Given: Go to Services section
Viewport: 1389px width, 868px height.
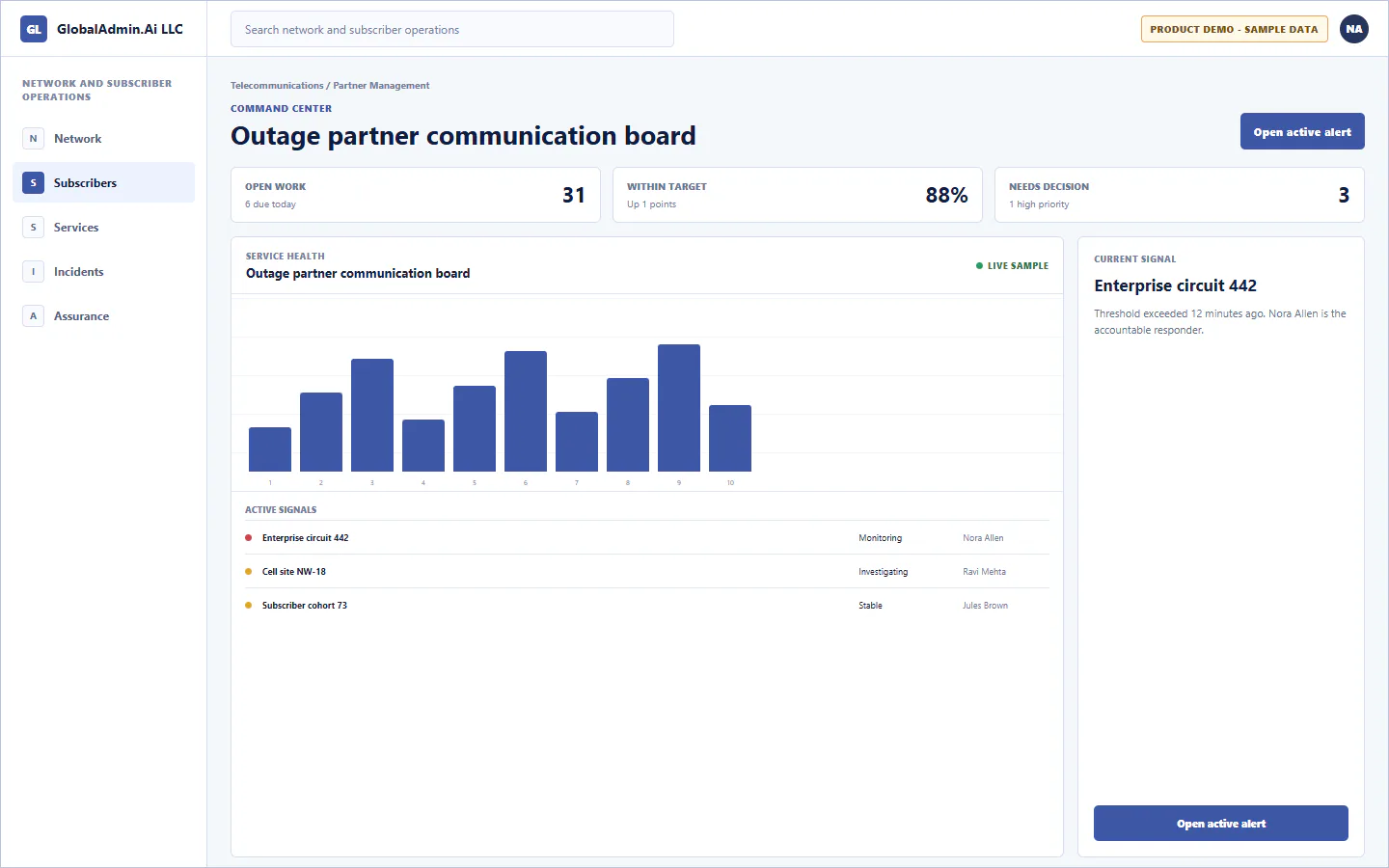Looking at the screenshot, I should 104,228.
